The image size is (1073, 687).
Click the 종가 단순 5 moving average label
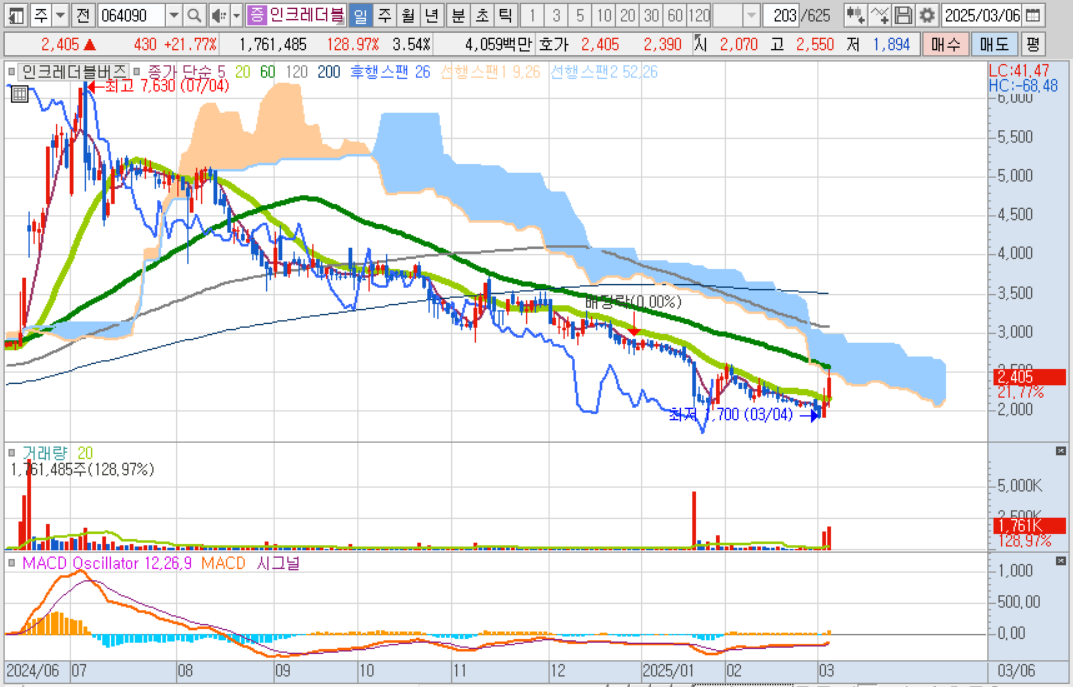(186, 71)
